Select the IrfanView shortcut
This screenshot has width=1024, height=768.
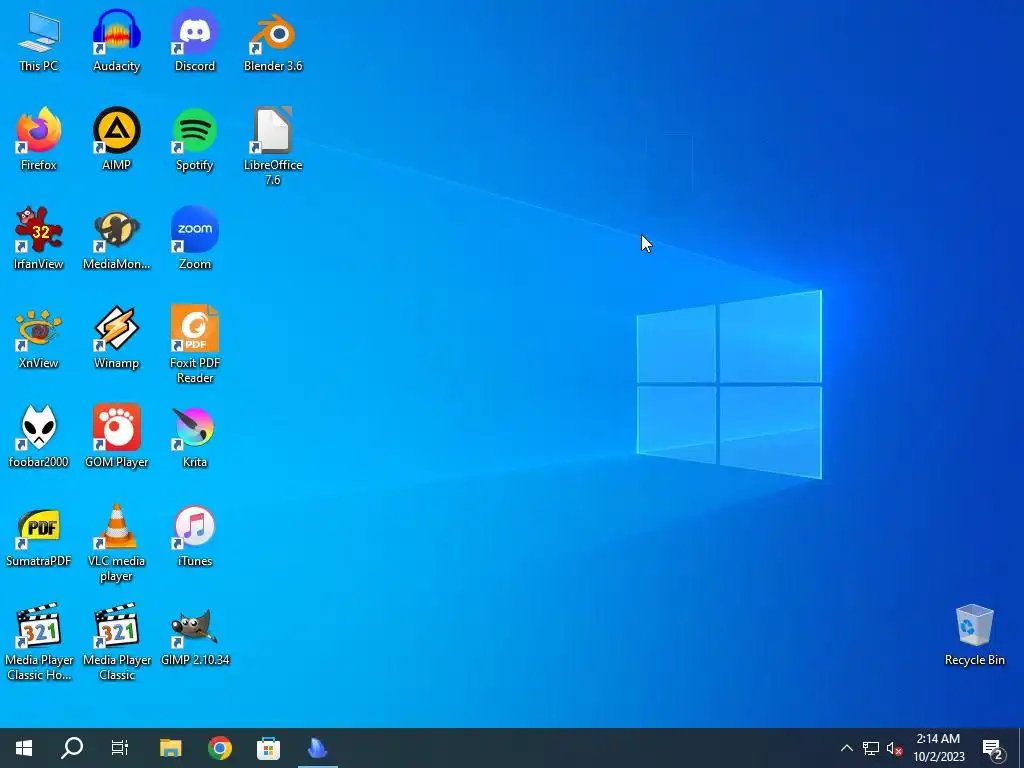(x=39, y=239)
